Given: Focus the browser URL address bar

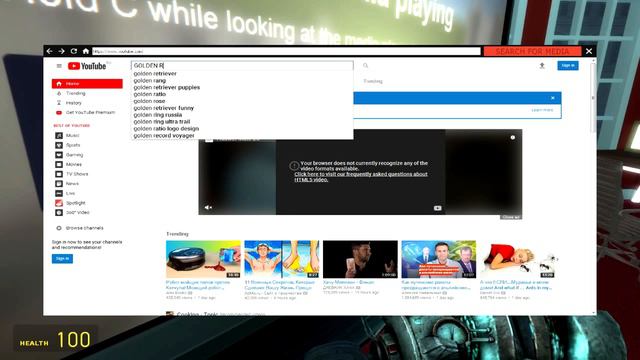Looking at the screenshot, I should pos(286,51).
